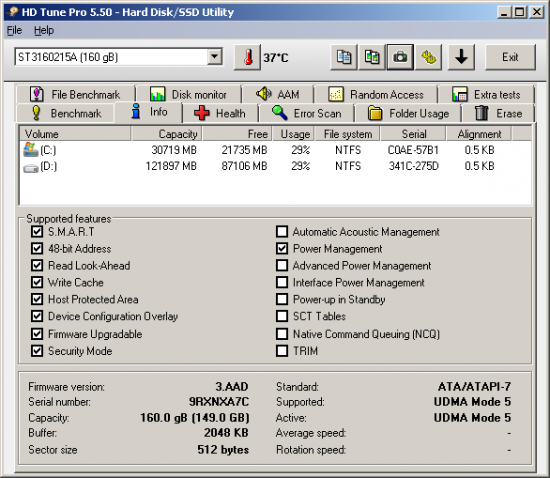Viewport: 550px width, 478px height.
Task: Toggle the Power-up in Standby checkbox
Action: click(282, 299)
